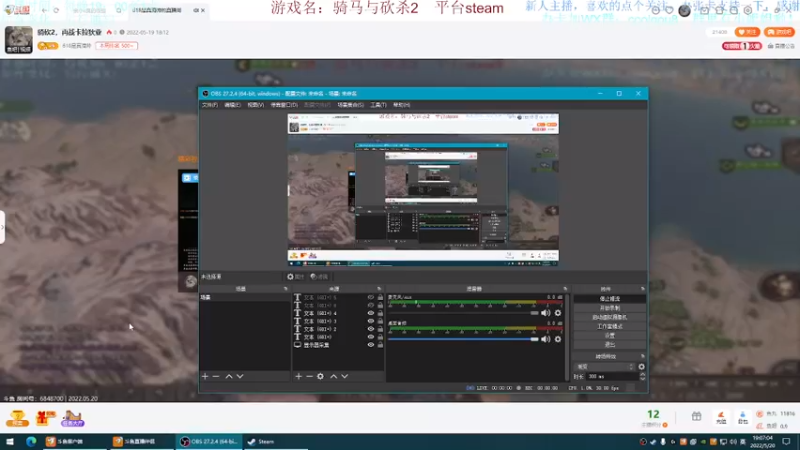
Task: Hide the 文本 (GDI+) 2 source
Action: [371, 329]
